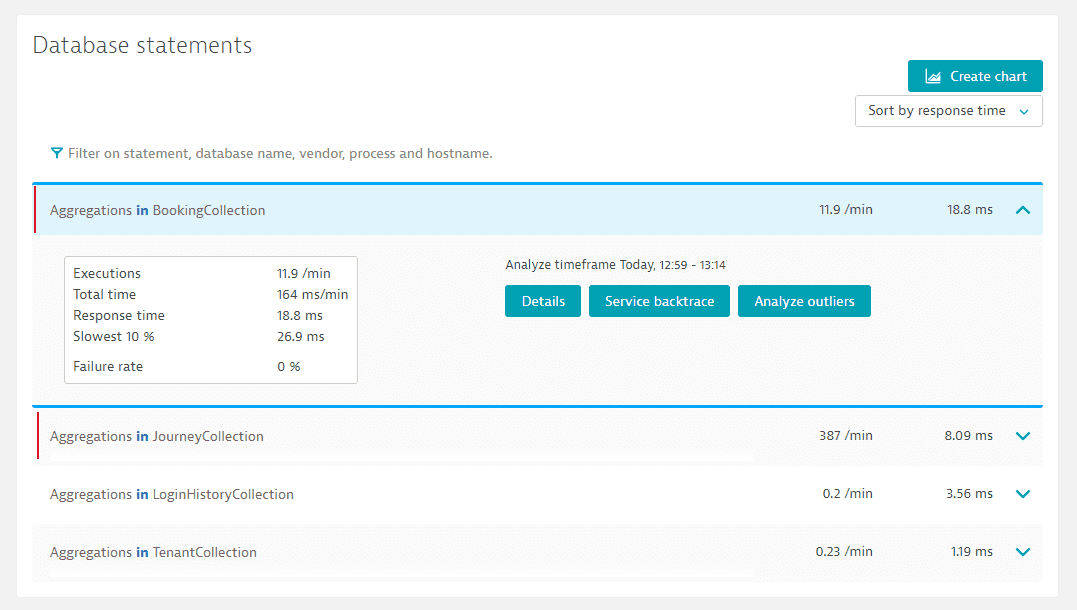Click the 26.9 ms slowest 10% value

(x=301, y=337)
